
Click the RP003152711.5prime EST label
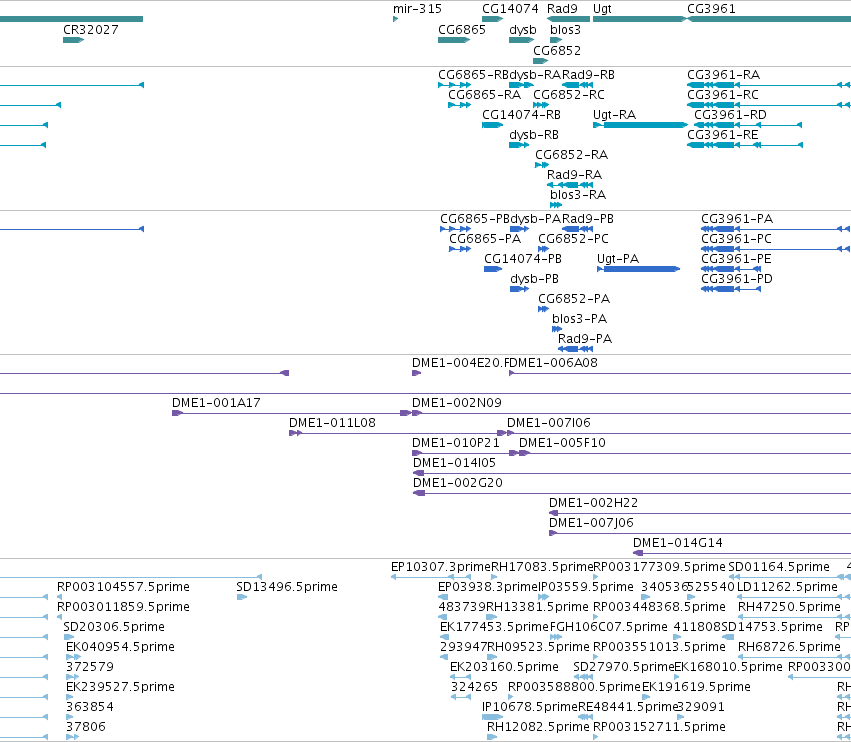point(659,727)
